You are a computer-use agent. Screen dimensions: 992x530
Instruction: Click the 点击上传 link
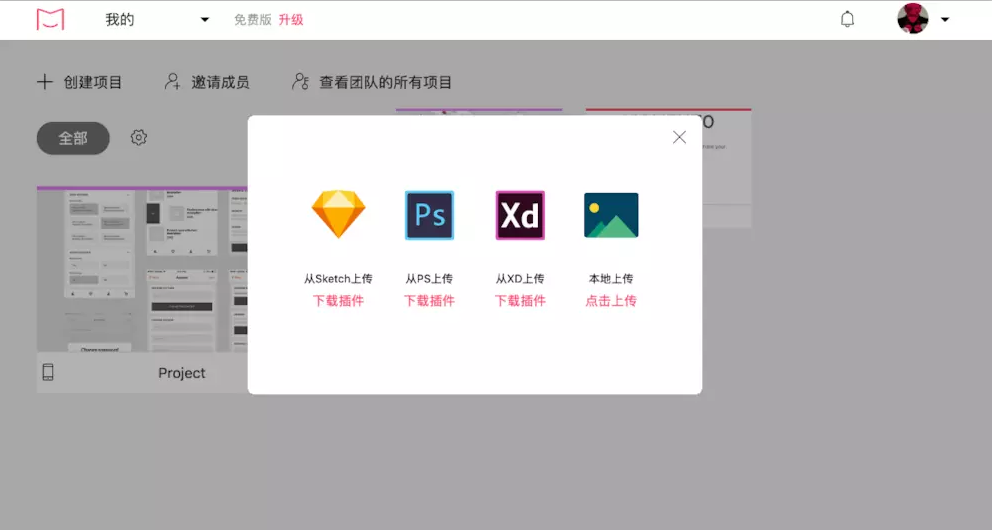pos(611,301)
